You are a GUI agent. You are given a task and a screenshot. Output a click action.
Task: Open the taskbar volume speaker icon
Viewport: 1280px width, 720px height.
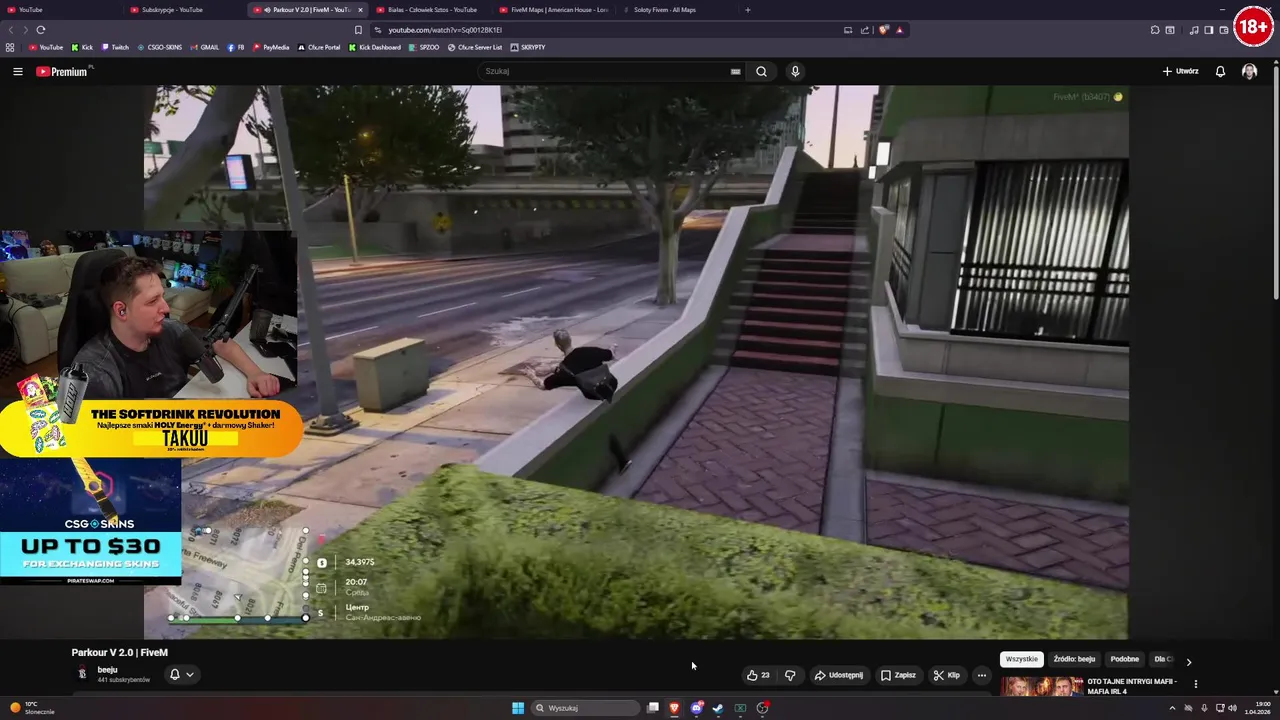click(1231, 708)
